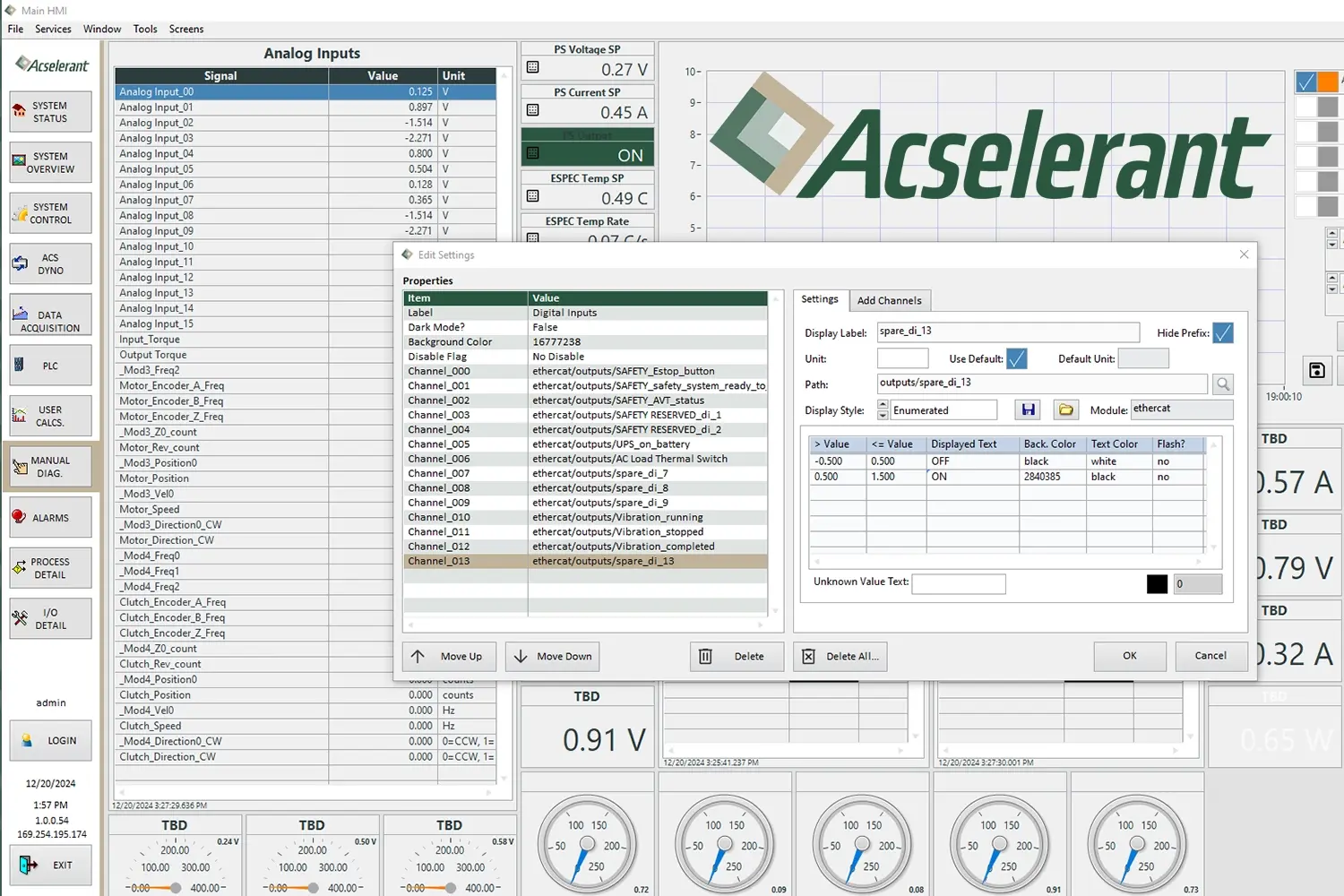Click the Signal column header

(221, 76)
